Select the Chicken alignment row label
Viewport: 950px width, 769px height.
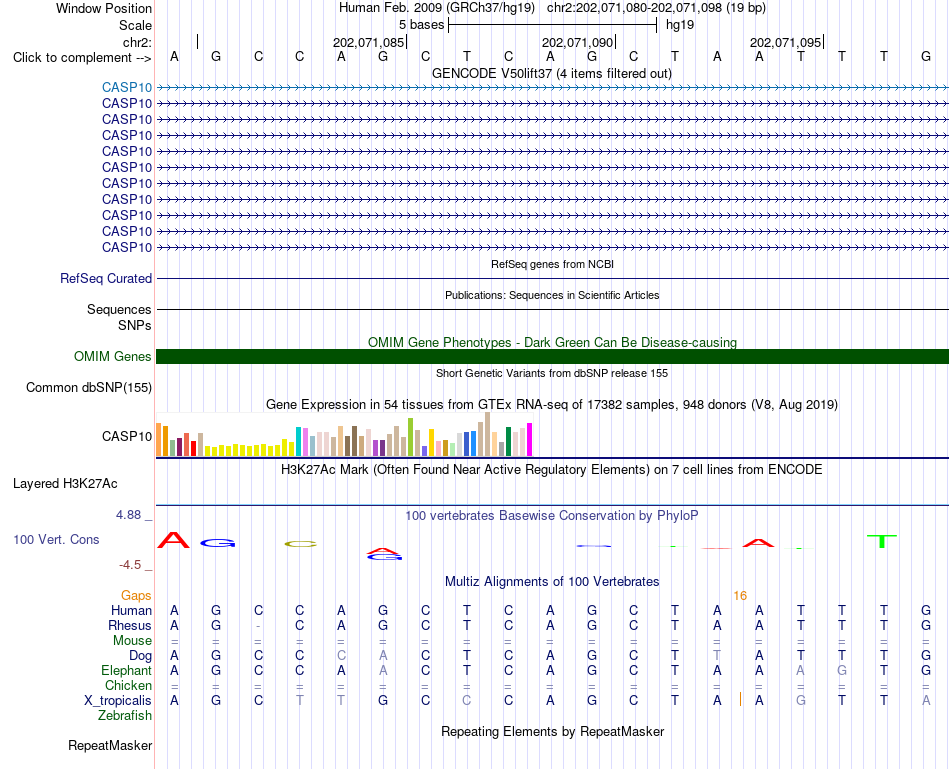128,685
